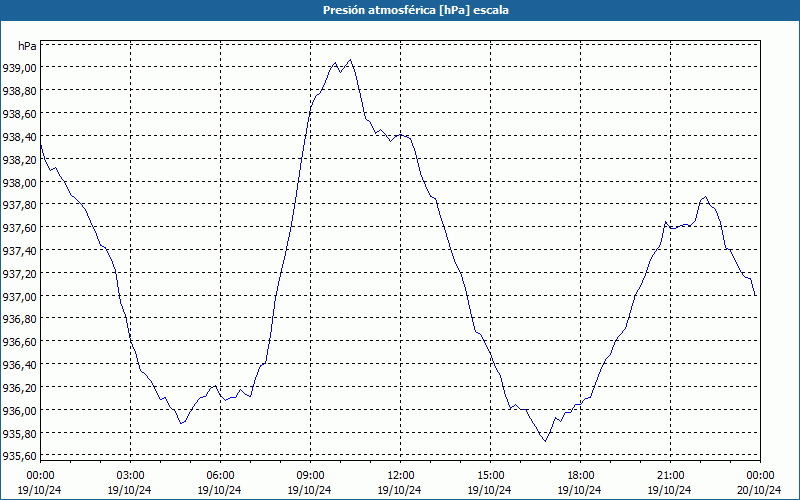The image size is (800, 500).
Task: Pick the 937,20 tick label
Action: point(19,273)
